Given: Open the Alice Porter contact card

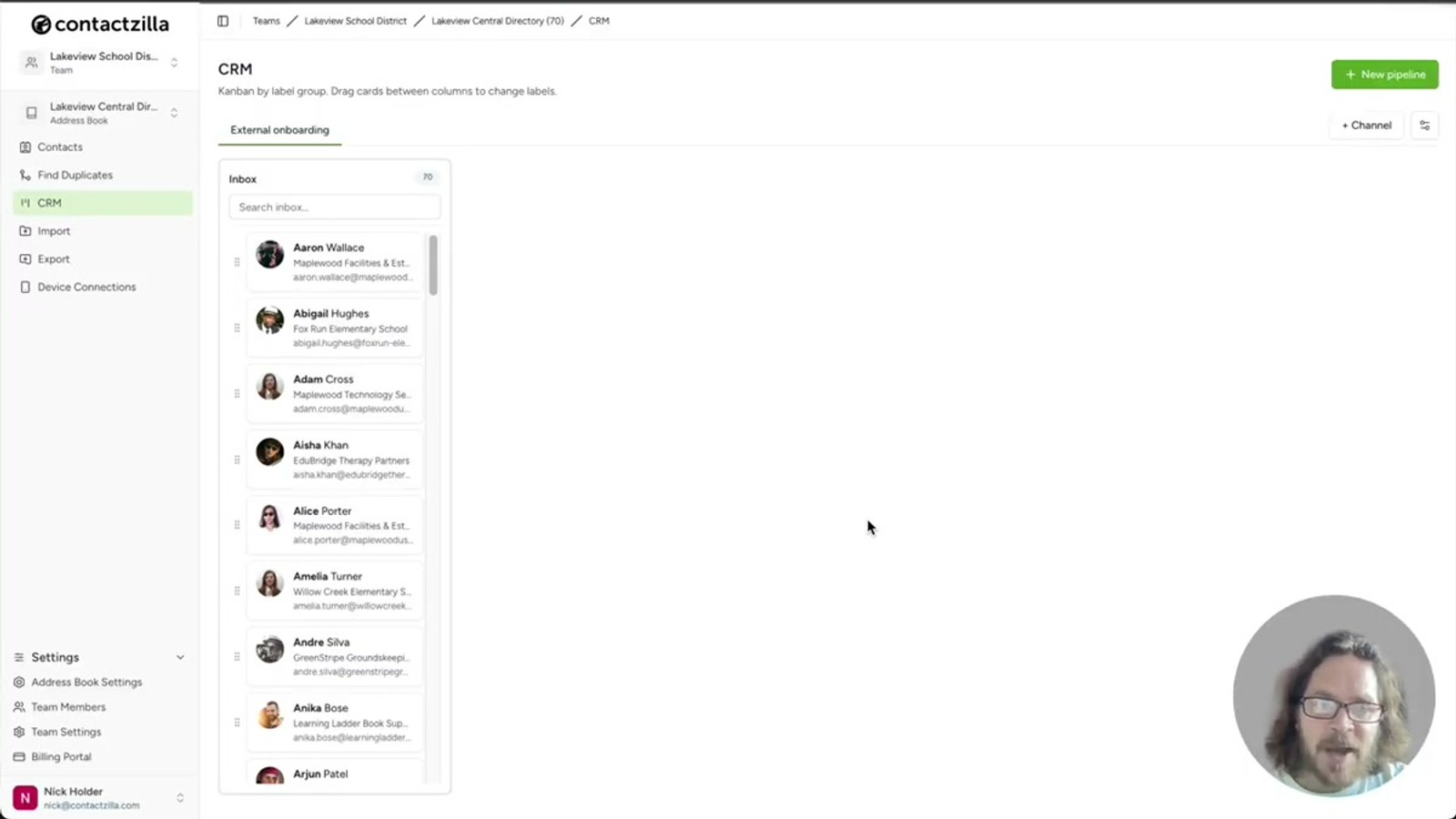Looking at the screenshot, I should 335,525.
